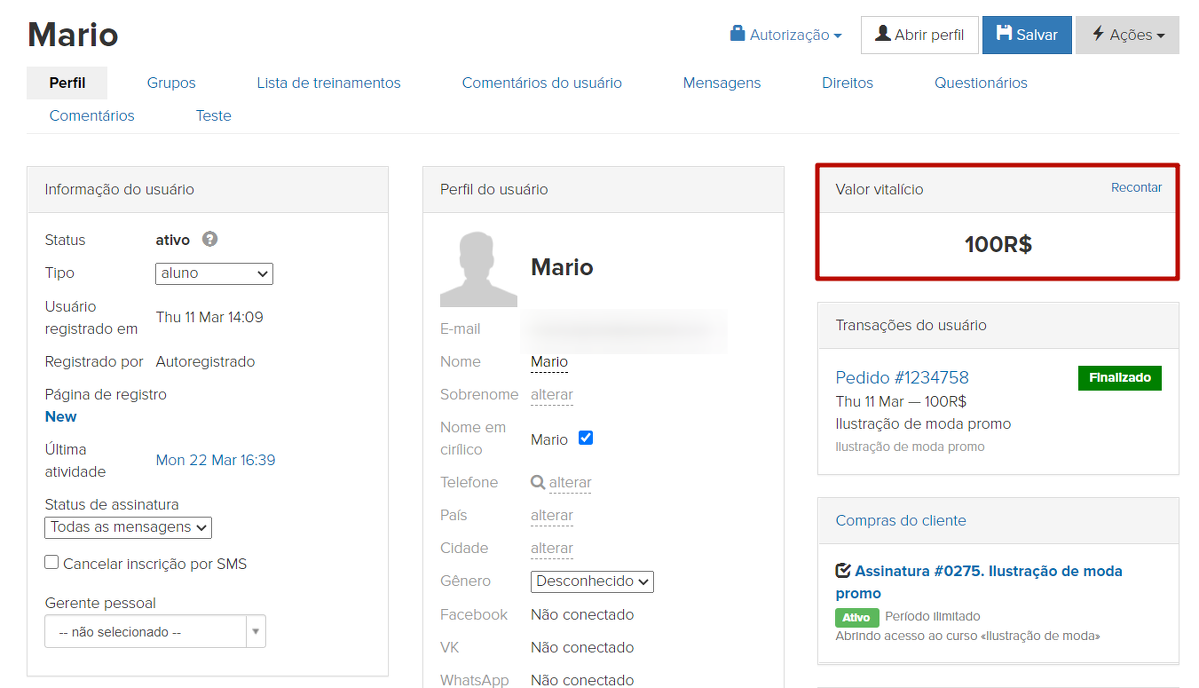
Task: Switch to the Grupos tab
Action: (171, 83)
